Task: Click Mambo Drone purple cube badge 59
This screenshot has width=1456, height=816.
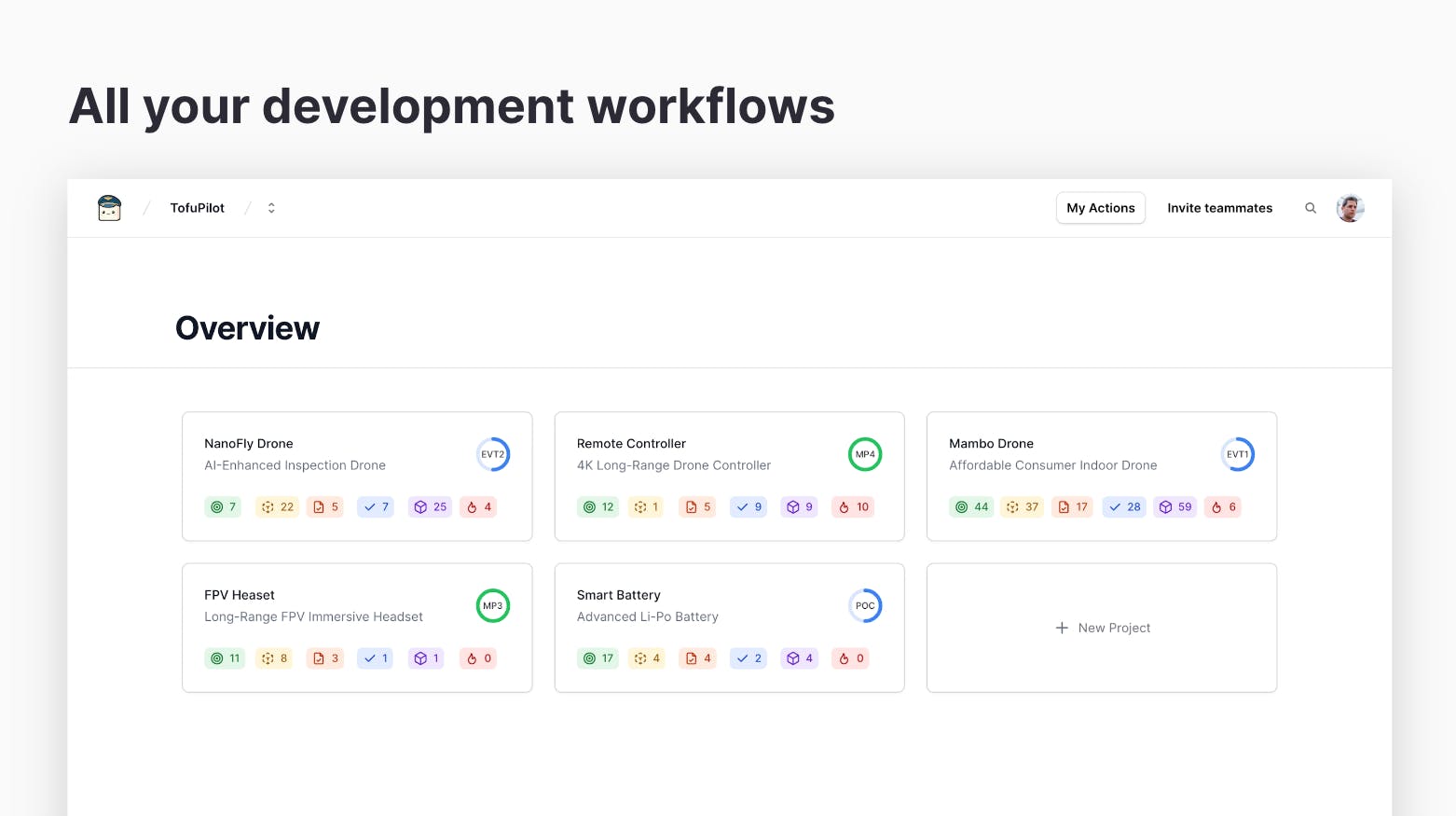Action: (1175, 507)
